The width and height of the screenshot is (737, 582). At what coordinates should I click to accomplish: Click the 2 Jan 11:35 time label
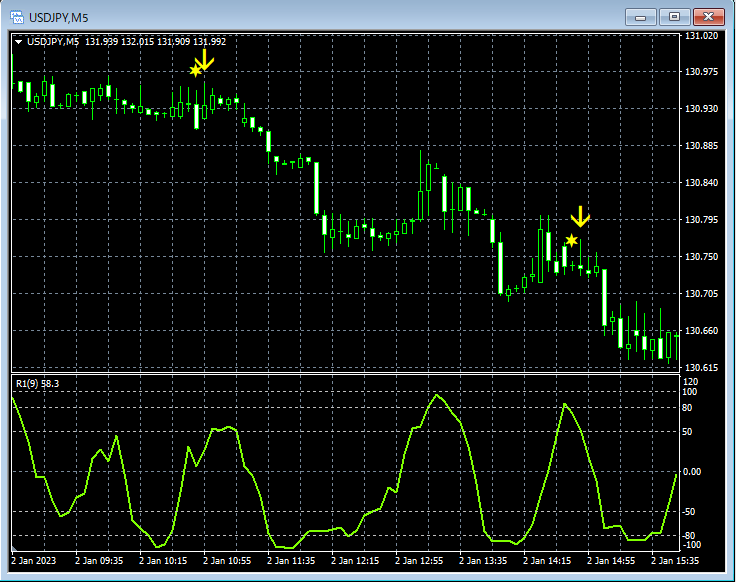tap(291, 561)
